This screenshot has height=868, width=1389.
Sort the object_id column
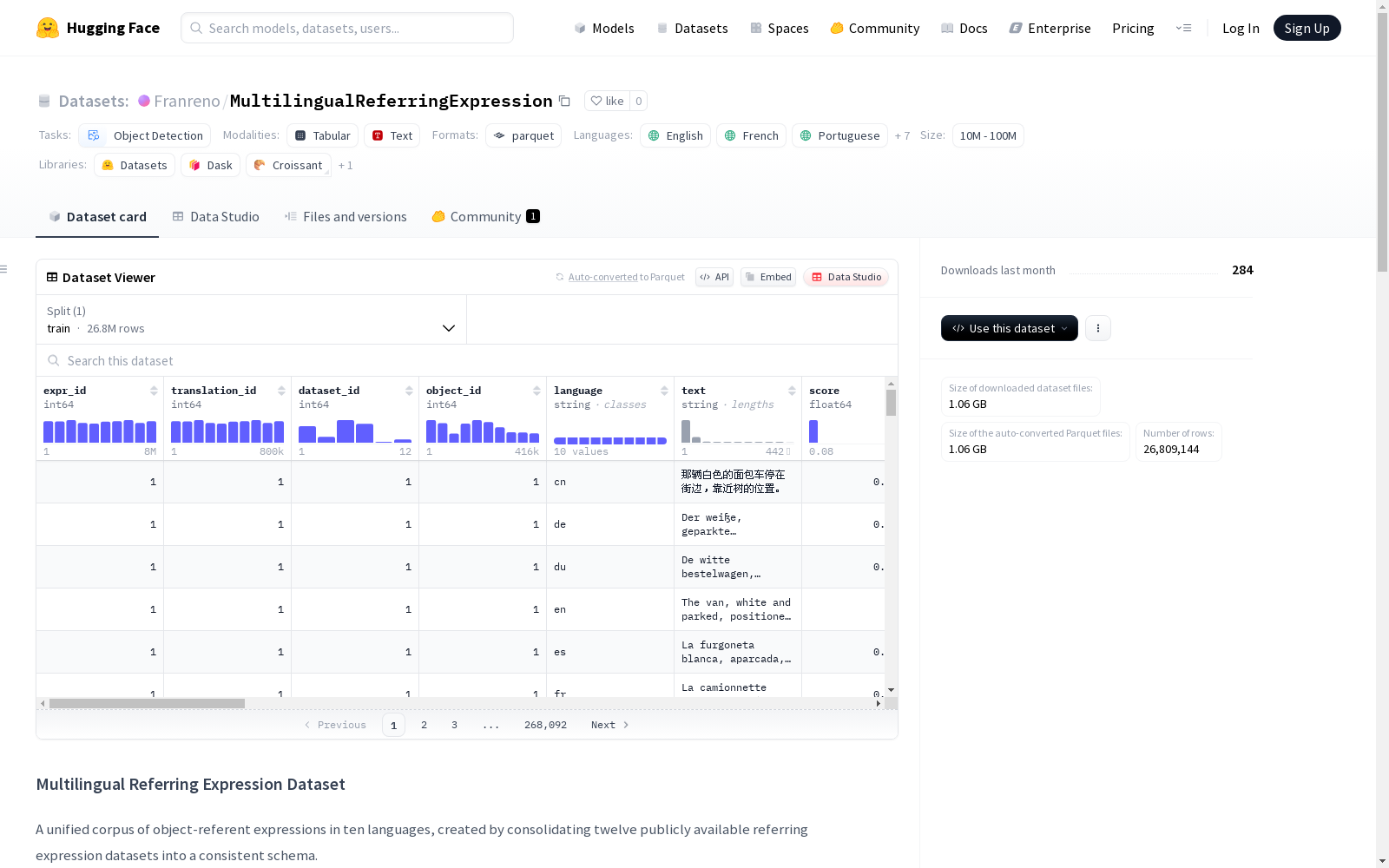tap(537, 391)
